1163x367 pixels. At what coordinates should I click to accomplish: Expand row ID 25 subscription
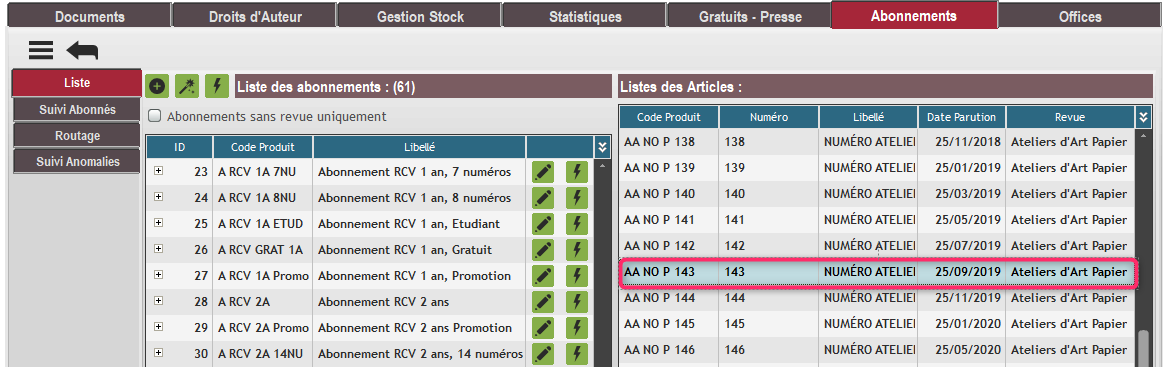point(159,223)
